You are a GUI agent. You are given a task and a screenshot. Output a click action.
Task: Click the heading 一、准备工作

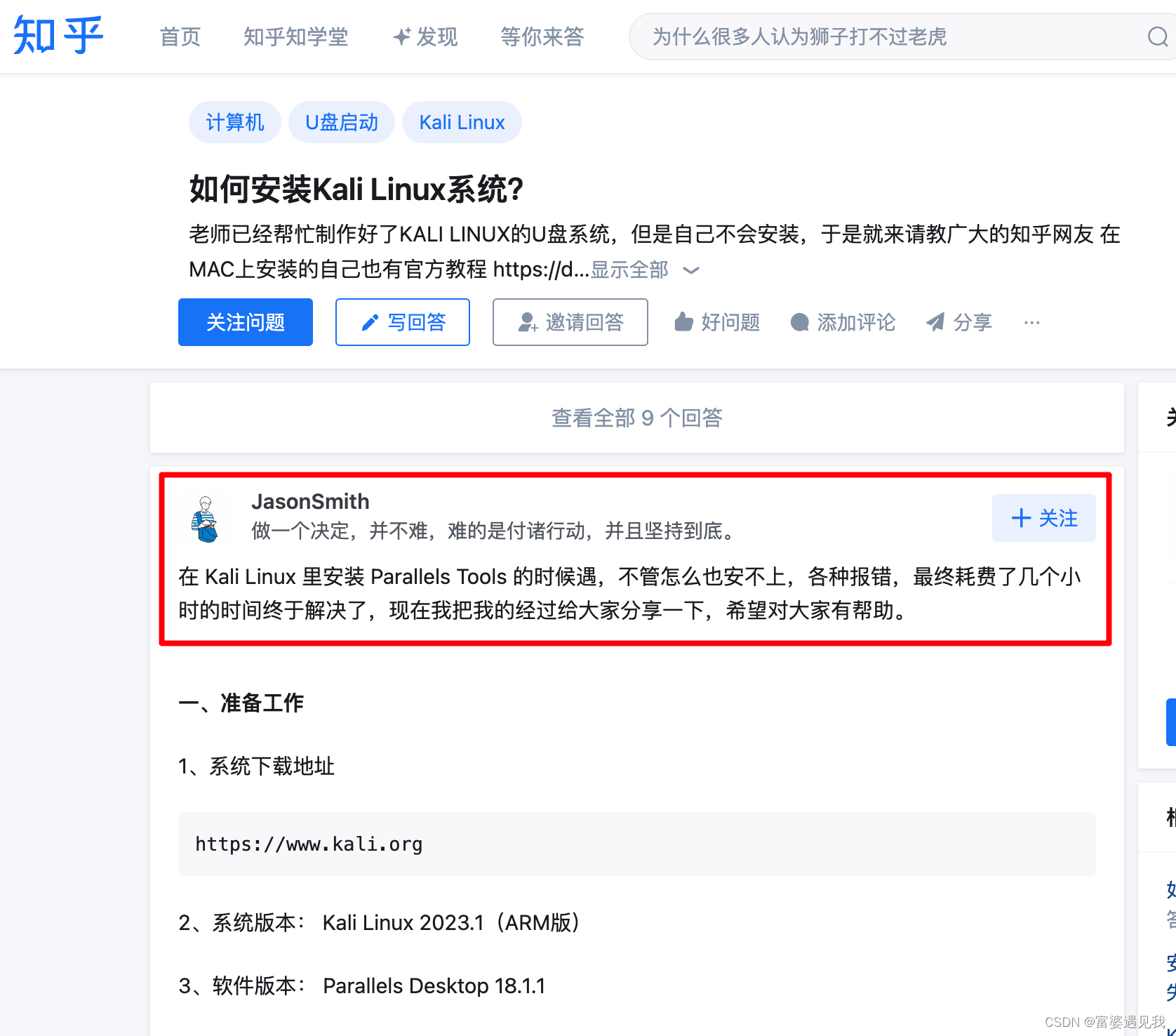click(241, 703)
